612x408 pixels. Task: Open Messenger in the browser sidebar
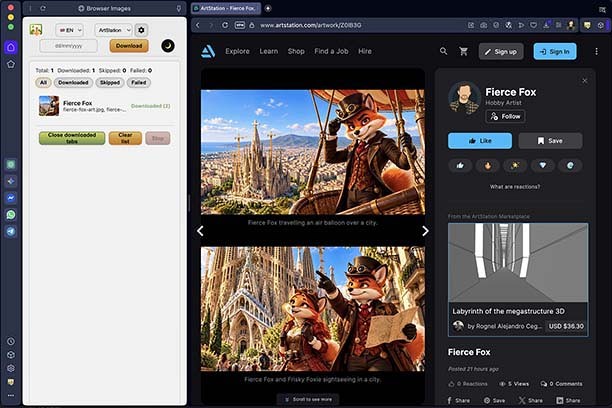point(11,198)
